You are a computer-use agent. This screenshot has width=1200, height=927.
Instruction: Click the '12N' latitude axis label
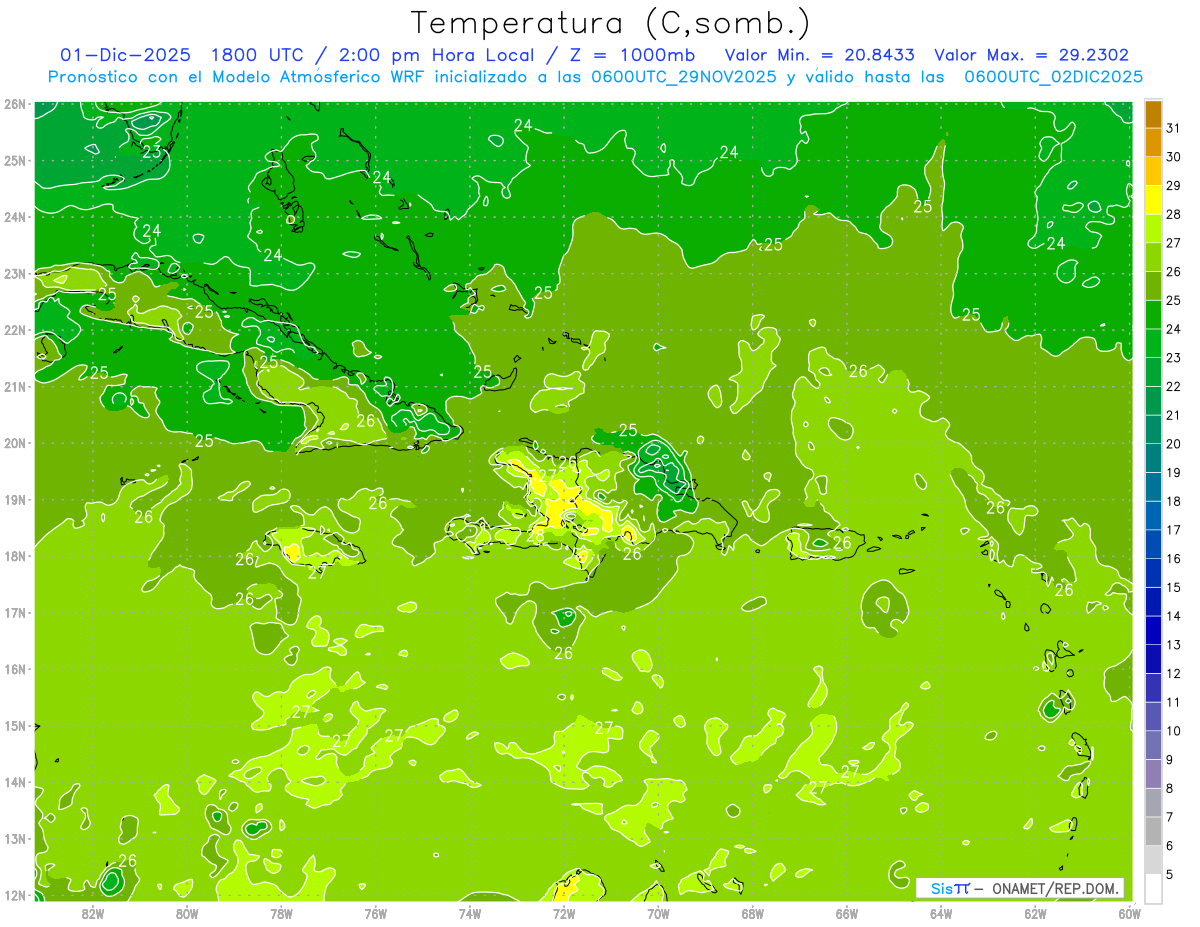[14, 895]
